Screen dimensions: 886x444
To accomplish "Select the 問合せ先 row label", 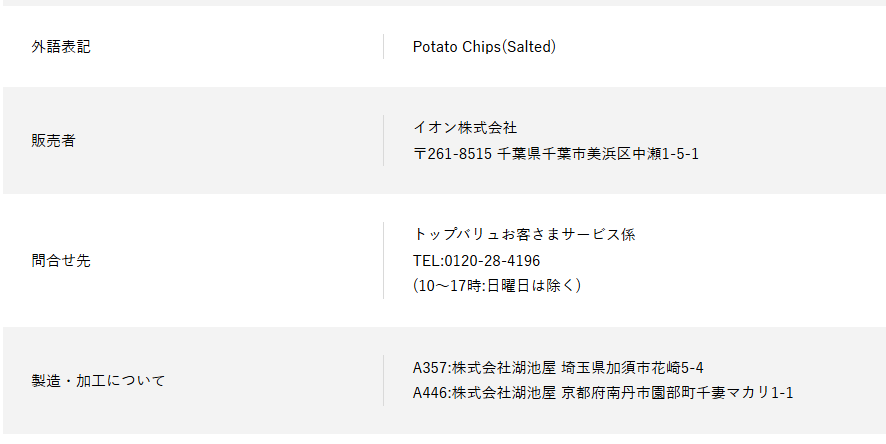I will tap(61, 261).
